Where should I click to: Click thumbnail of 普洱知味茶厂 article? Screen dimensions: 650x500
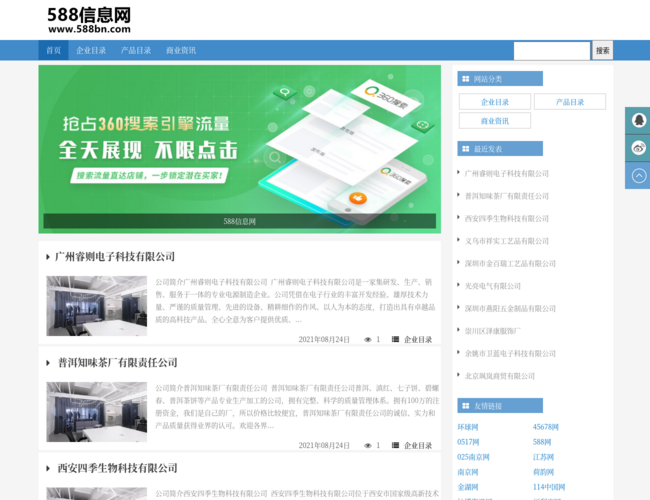click(x=97, y=412)
